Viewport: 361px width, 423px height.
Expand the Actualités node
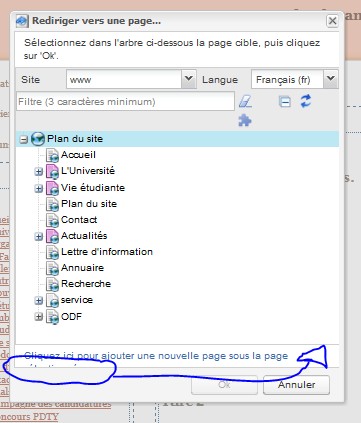point(39,236)
